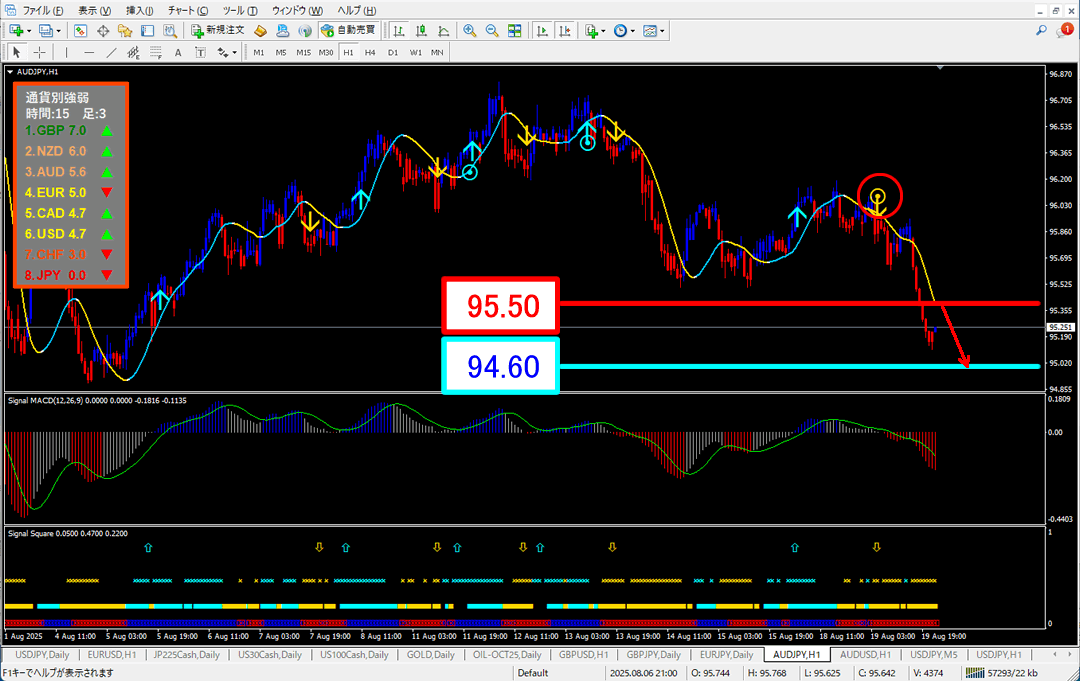Switch timeframe to M15
Screen dimensions: 1080x681
point(303,52)
